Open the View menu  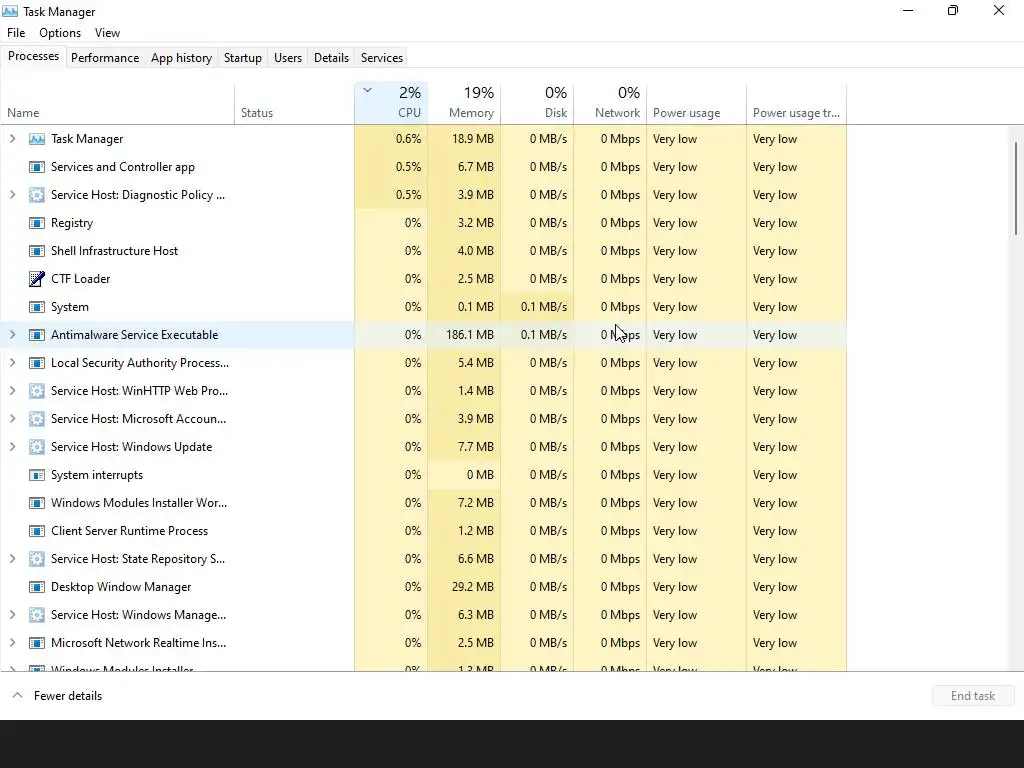coord(107,33)
